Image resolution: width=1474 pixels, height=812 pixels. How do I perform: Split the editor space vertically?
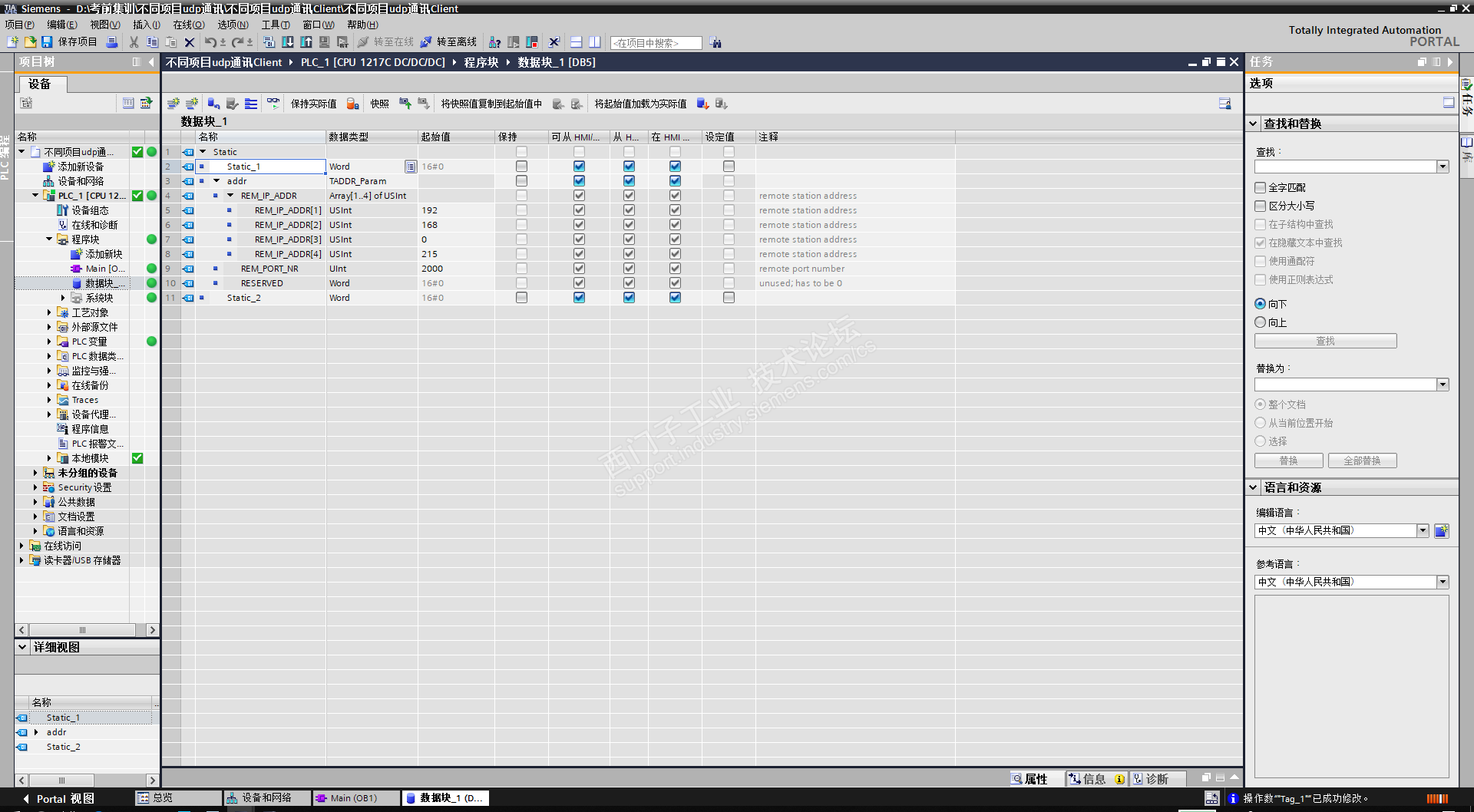pos(595,42)
